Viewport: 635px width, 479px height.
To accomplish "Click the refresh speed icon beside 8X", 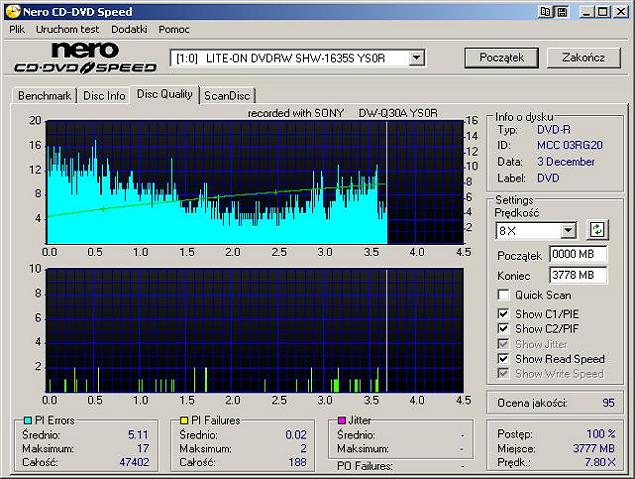I will (x=597, y=230).
